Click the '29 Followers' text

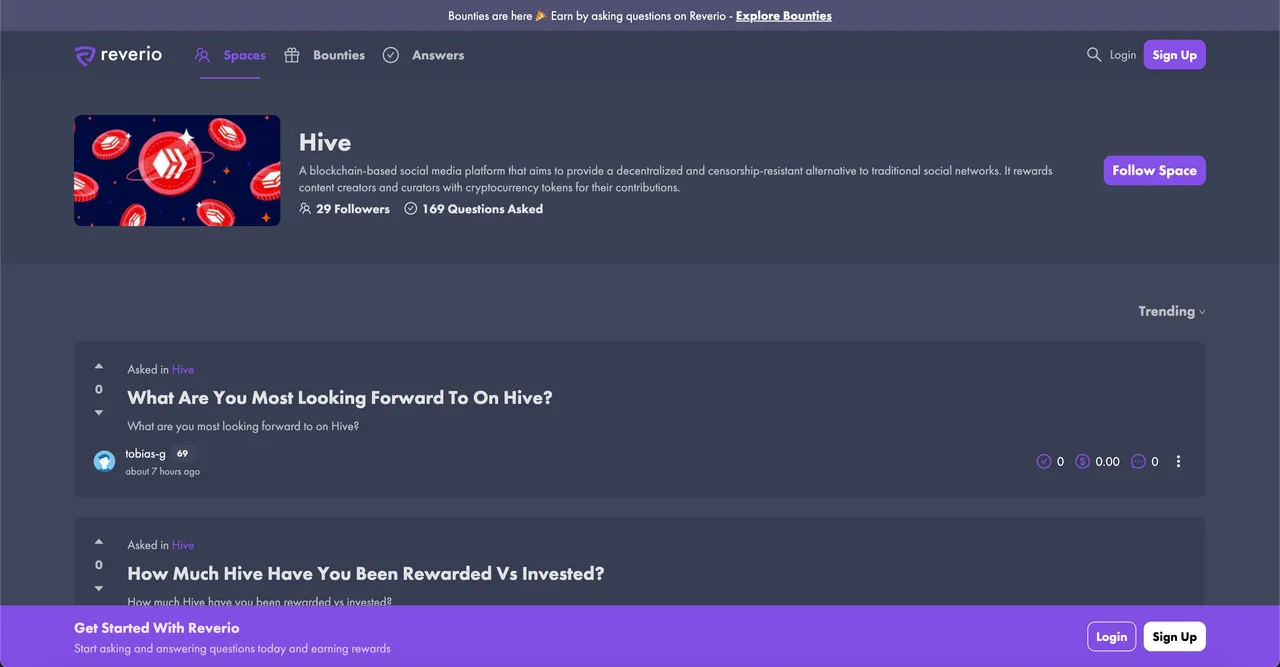(353, 209)
